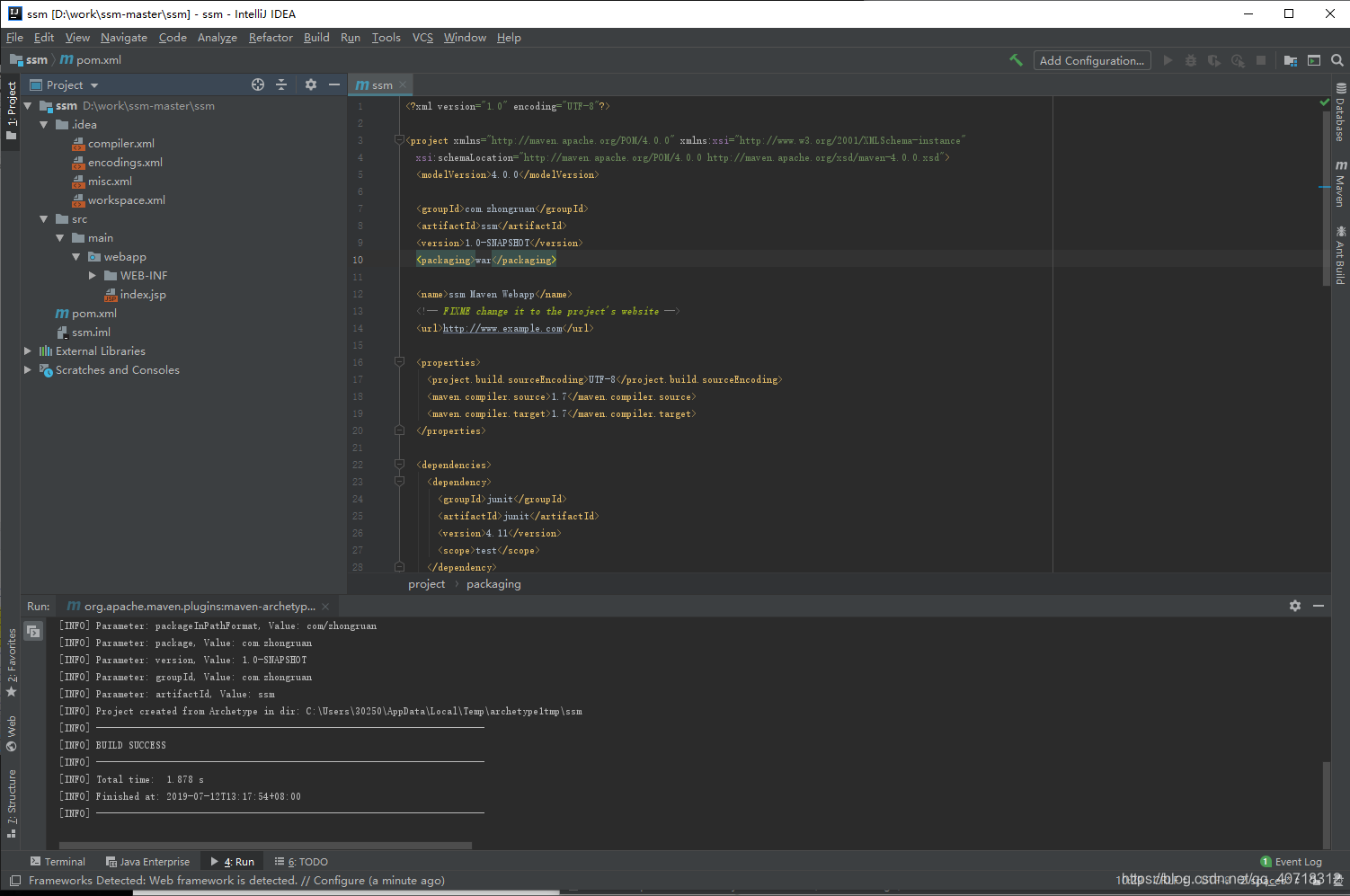
Task: Open the Navigate menu
Action: coord(124,38)
